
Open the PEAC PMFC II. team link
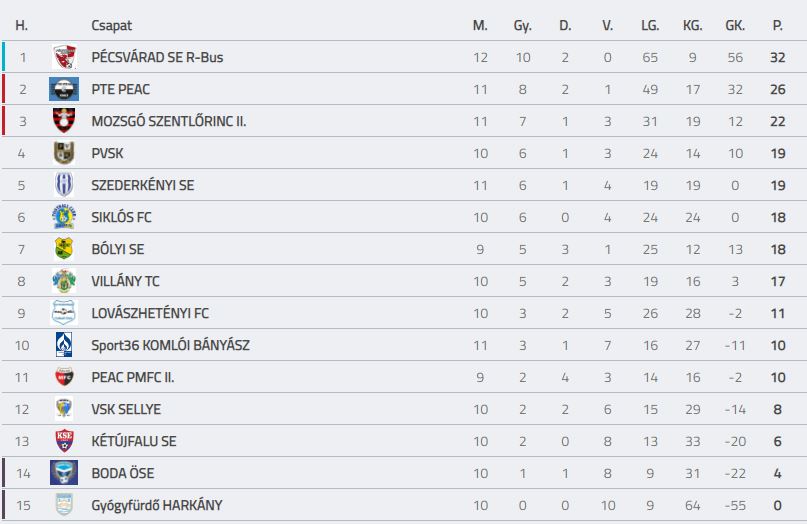[133, 377]
